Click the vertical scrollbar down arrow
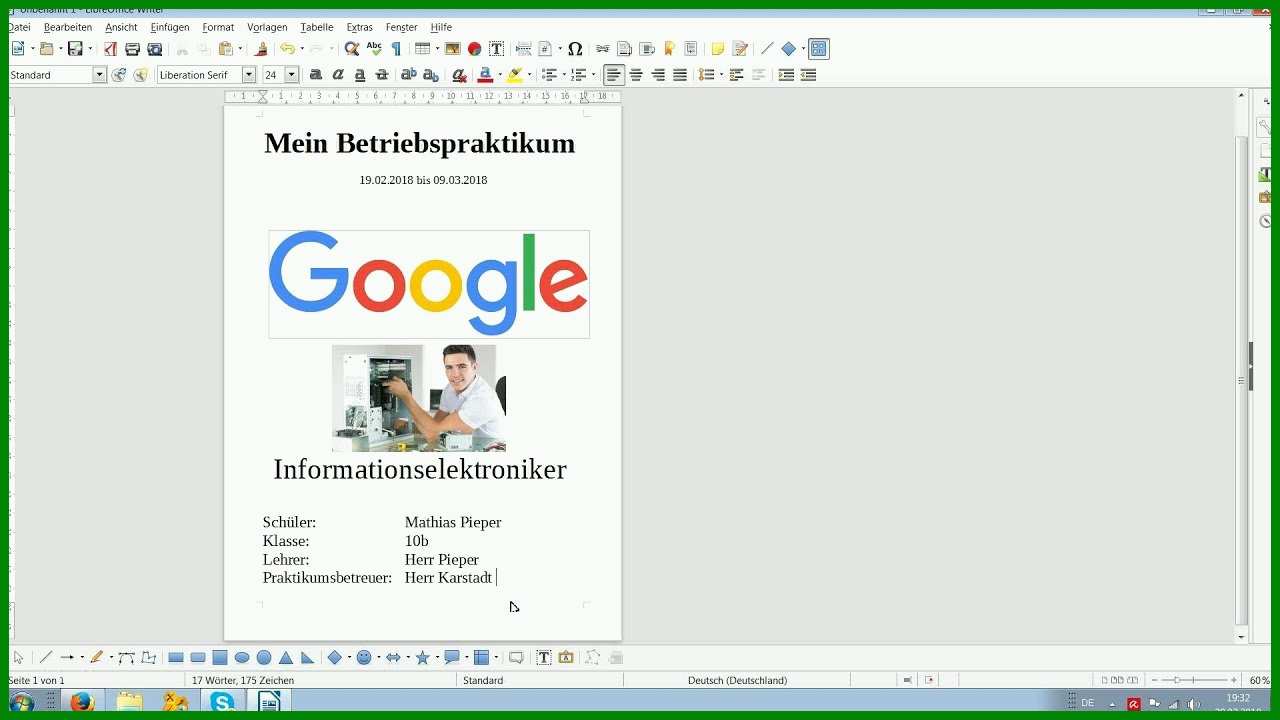1280x720 pixels. (x=1241, y=637)
